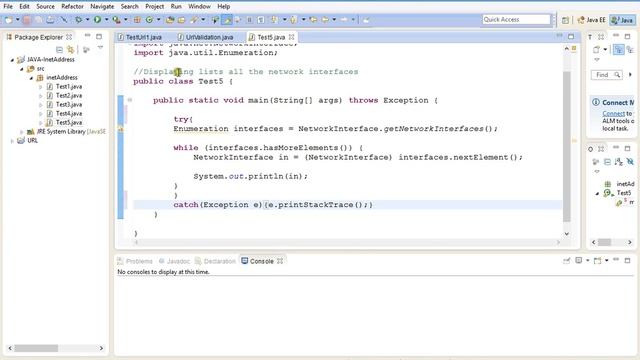This screenshot has width=640, height=360.
Task: Toggle Show Whitespace Characters
Action: tap(261, 20)
